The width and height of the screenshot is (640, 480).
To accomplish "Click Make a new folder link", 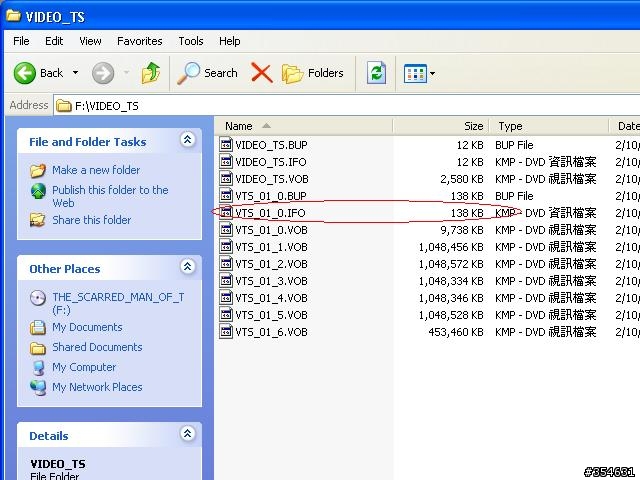I will click(96, 170).
